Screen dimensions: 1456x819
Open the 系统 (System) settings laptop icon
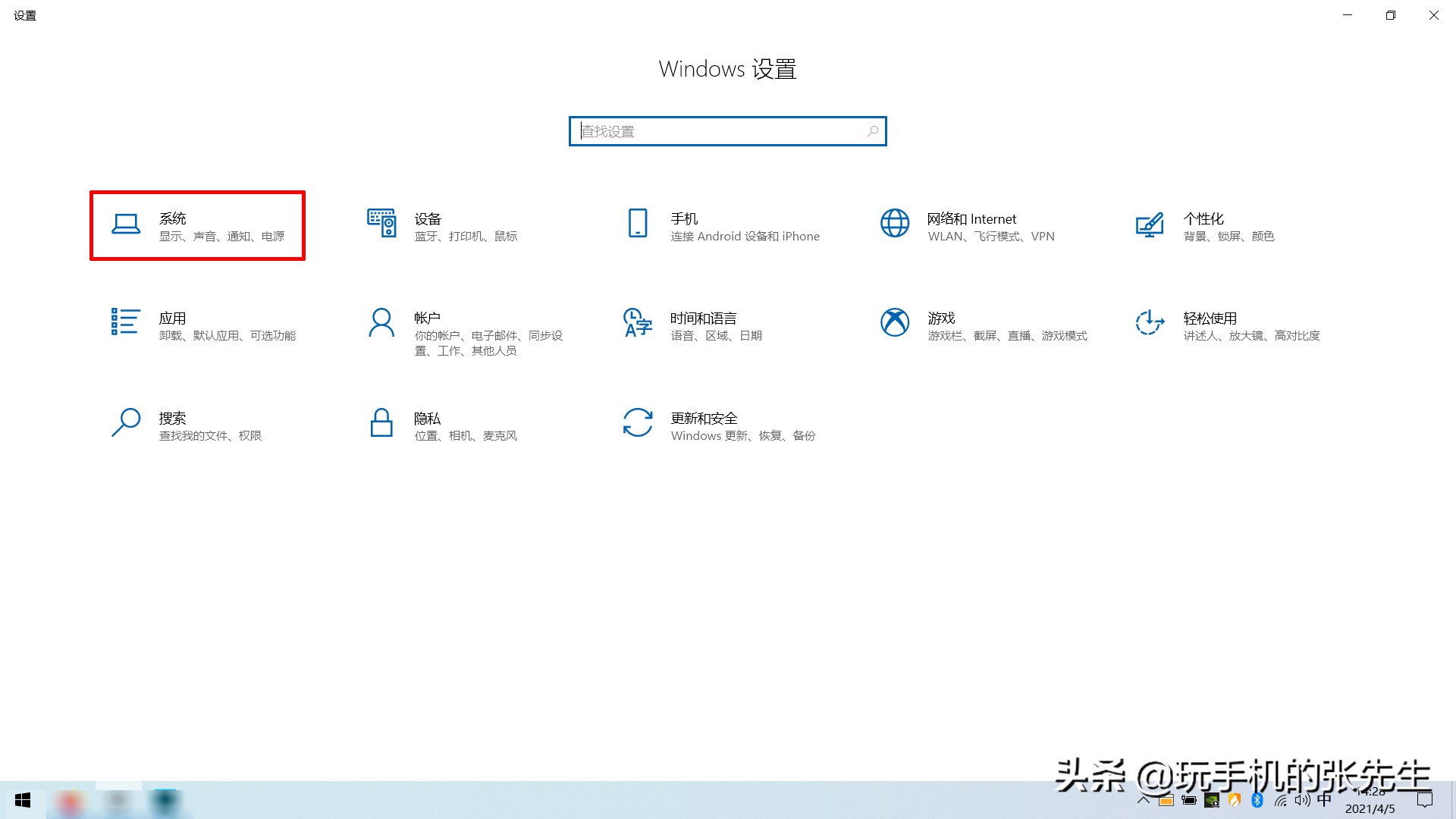point(126,224)
